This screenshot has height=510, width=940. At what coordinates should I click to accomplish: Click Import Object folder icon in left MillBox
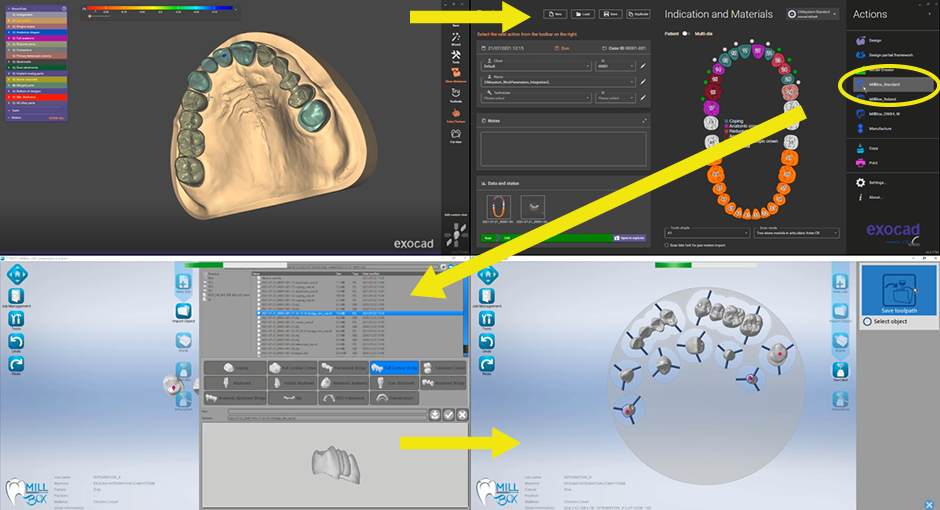[183, 312]
